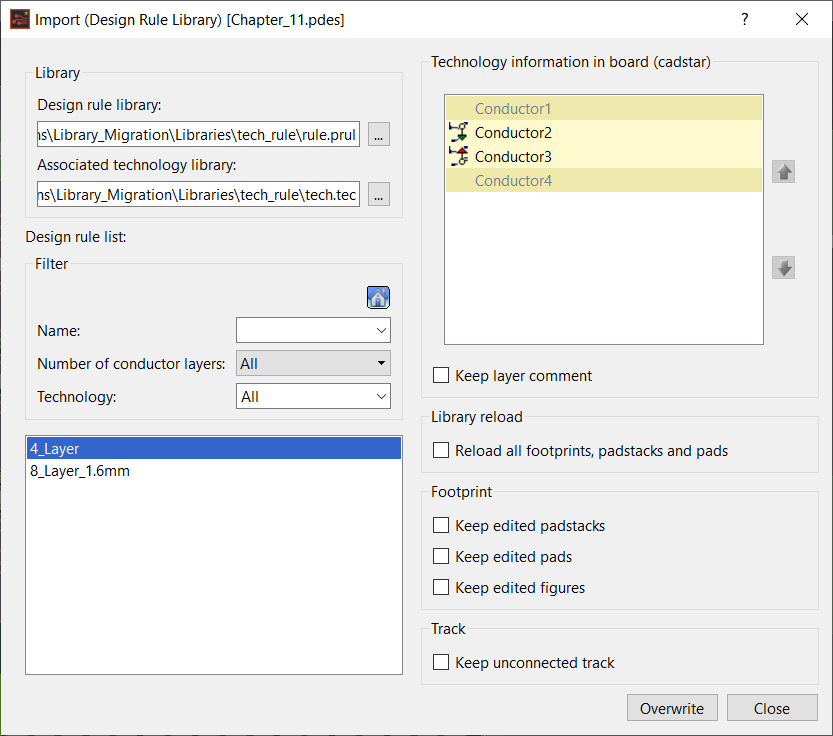Toggle Keep edited padstacks option

[441, 525]
